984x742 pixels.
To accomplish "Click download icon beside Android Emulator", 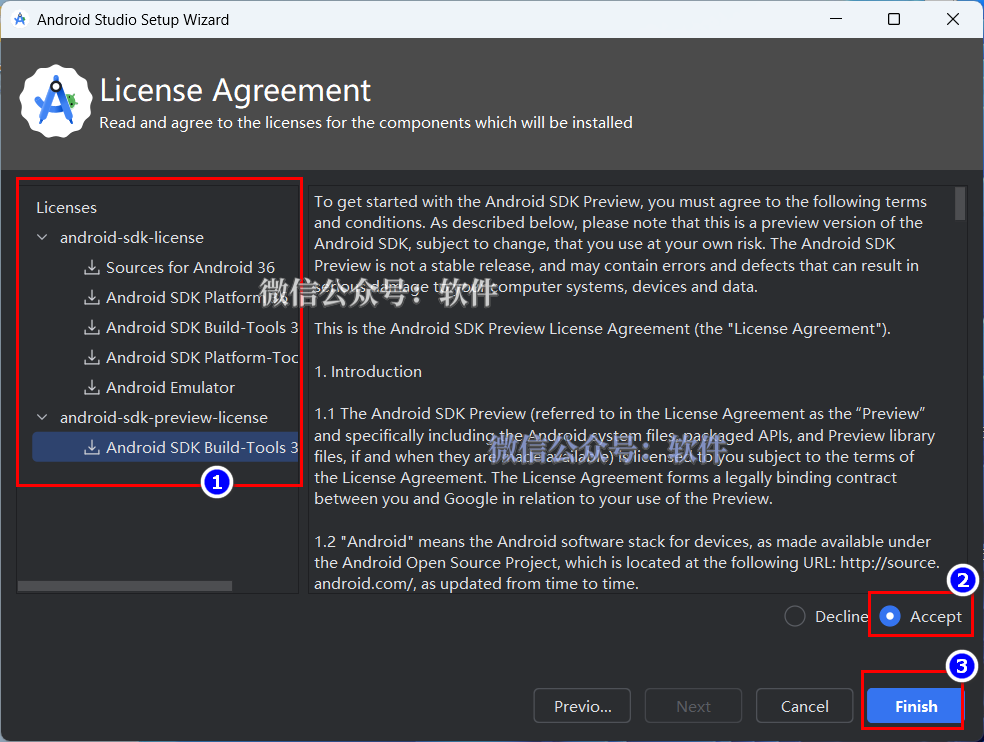I will [x=92, y=387].
